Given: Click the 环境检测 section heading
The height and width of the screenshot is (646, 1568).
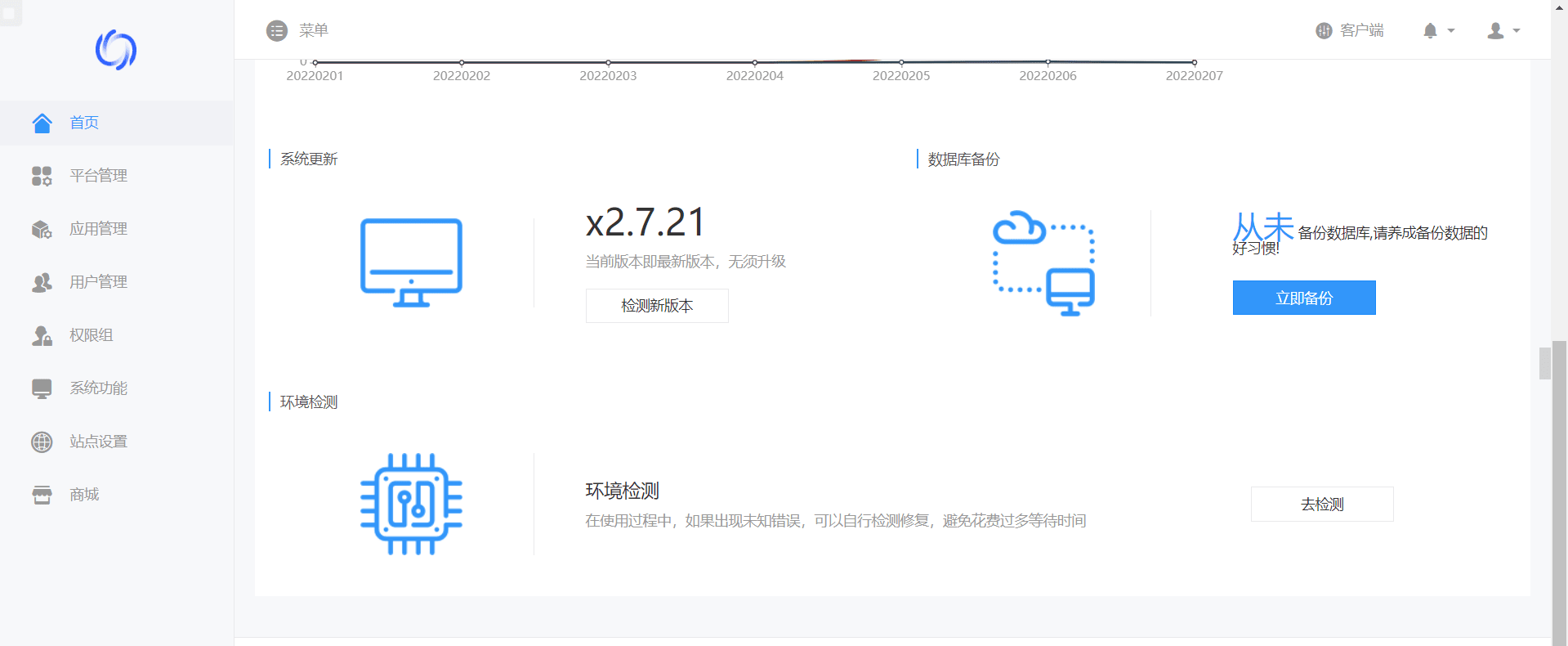Looking at the screenshot, I should [x=309, y=402].
